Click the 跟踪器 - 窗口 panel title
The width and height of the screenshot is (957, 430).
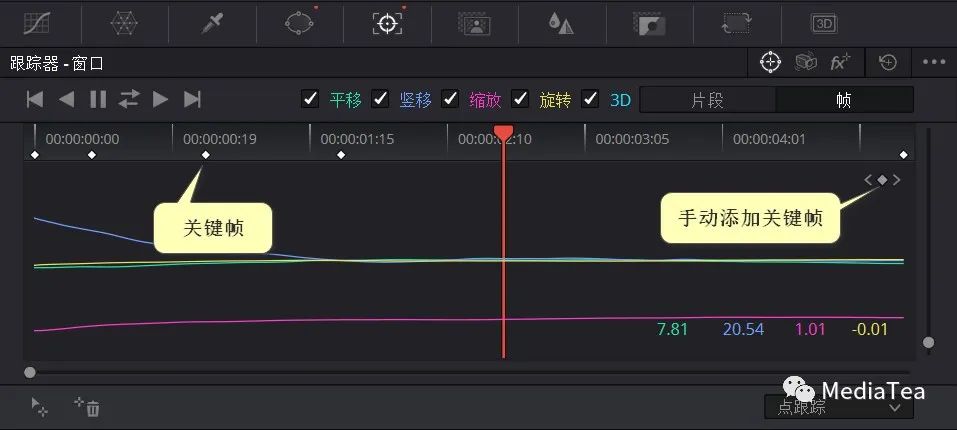(x=57, y=63)
